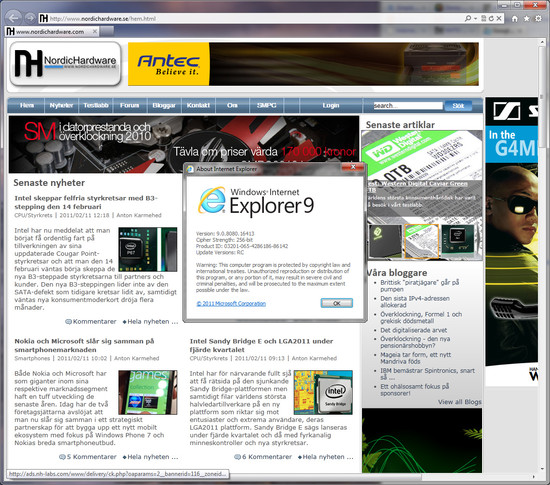Click 5 Kommentarer under the Nokia article

coord(88,457)
